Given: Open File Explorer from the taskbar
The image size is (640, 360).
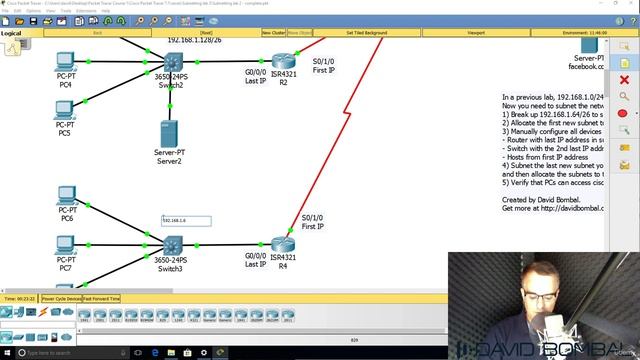Looking at the screenshot, I should click(x=171, y=353).
